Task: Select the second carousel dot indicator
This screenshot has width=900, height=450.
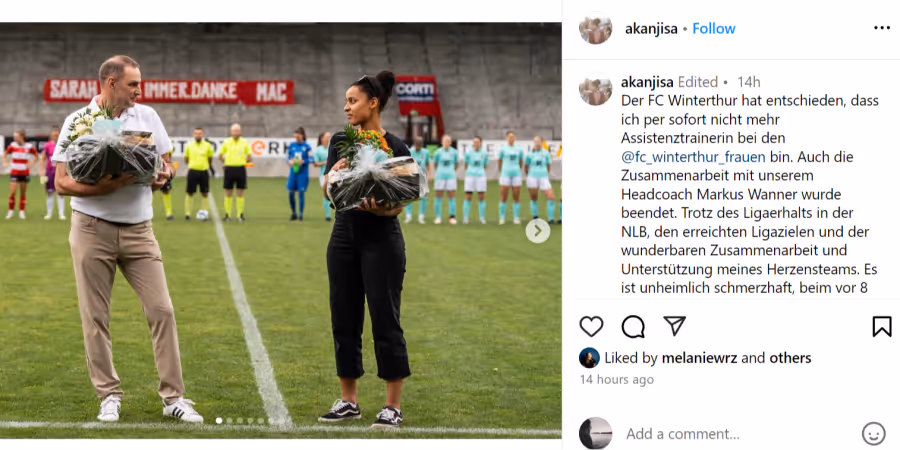Action: click(229, 421)
